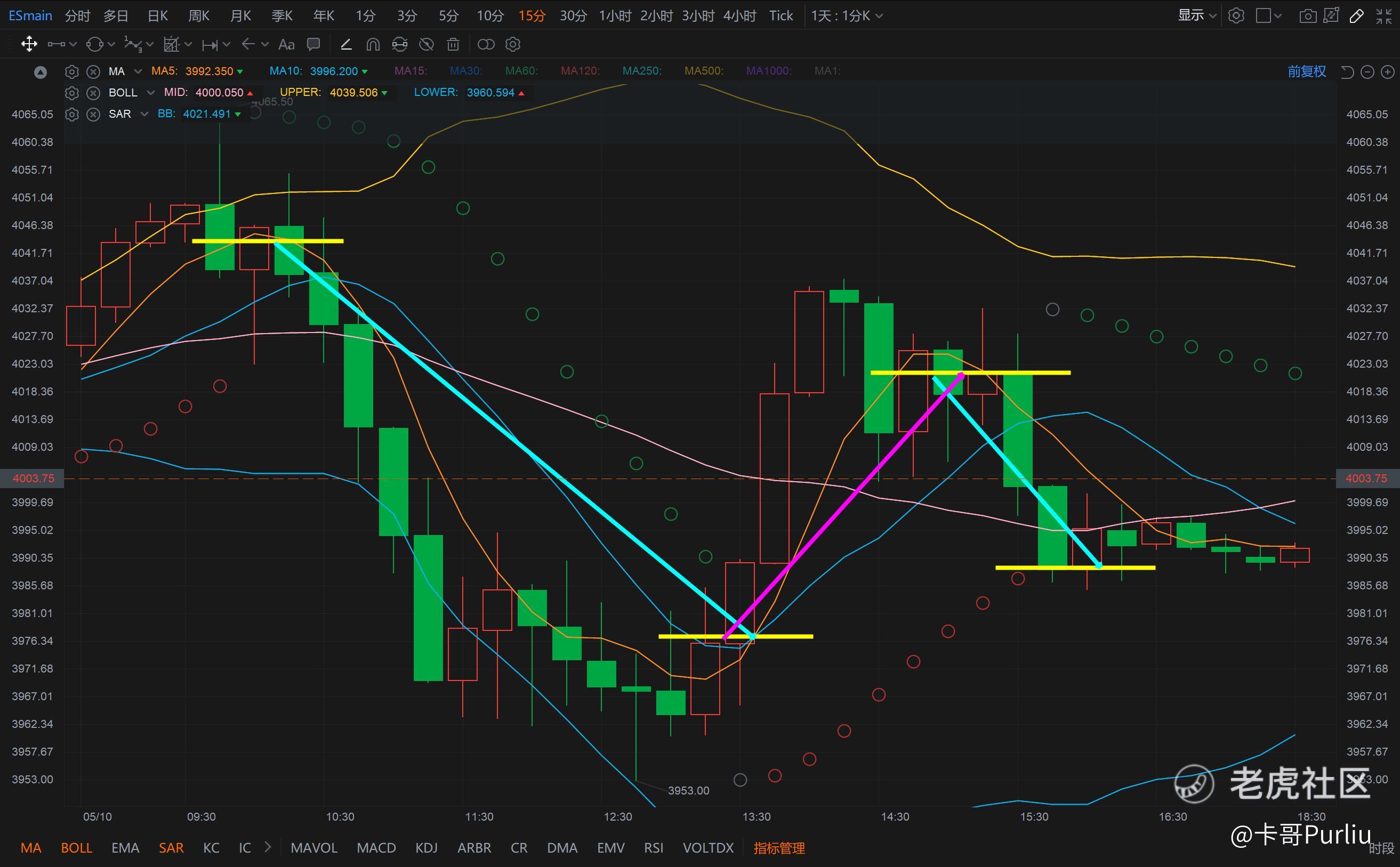This screenshot has width=1400, height=867.
Task: Enable the VOLTDX sub-indicator
Action: pos(709,847)
